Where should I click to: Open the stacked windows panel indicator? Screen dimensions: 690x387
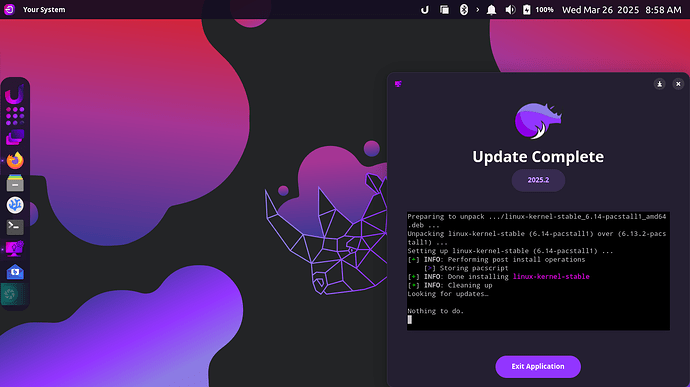point(444,9)
